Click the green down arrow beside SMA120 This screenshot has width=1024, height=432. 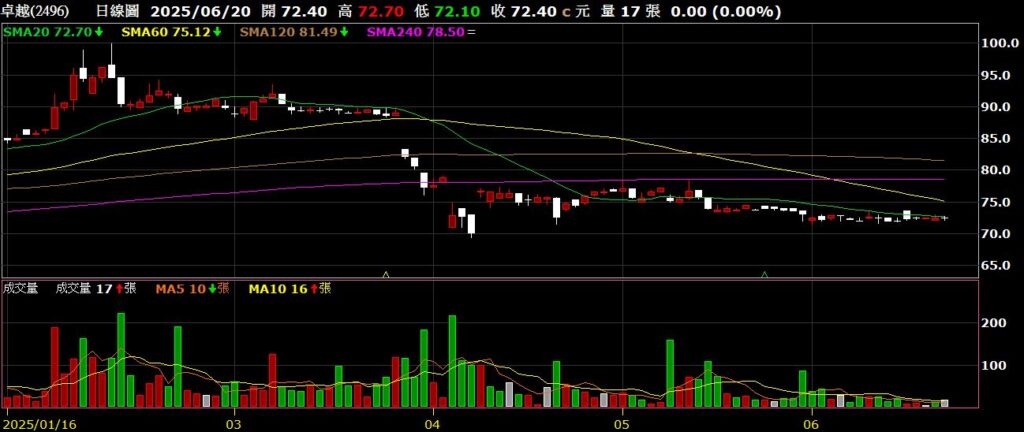click(344, 33)
